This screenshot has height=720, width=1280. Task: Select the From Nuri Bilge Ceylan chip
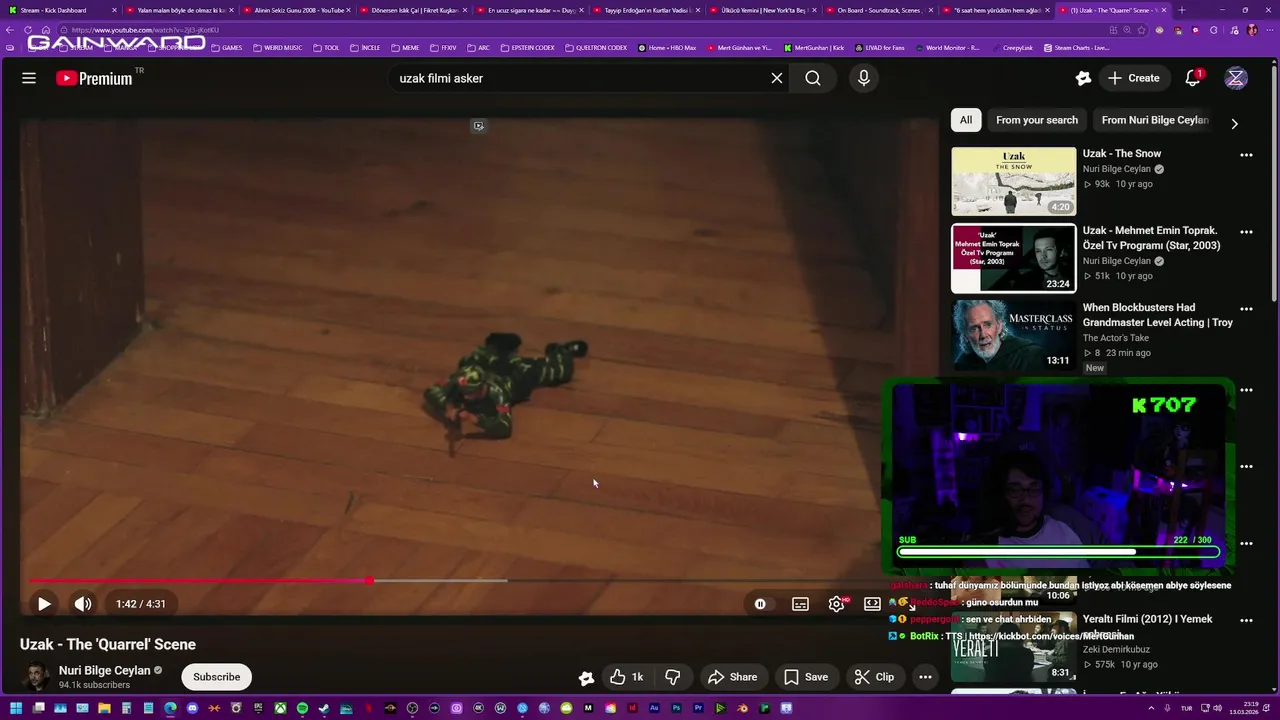[1155, 120]
